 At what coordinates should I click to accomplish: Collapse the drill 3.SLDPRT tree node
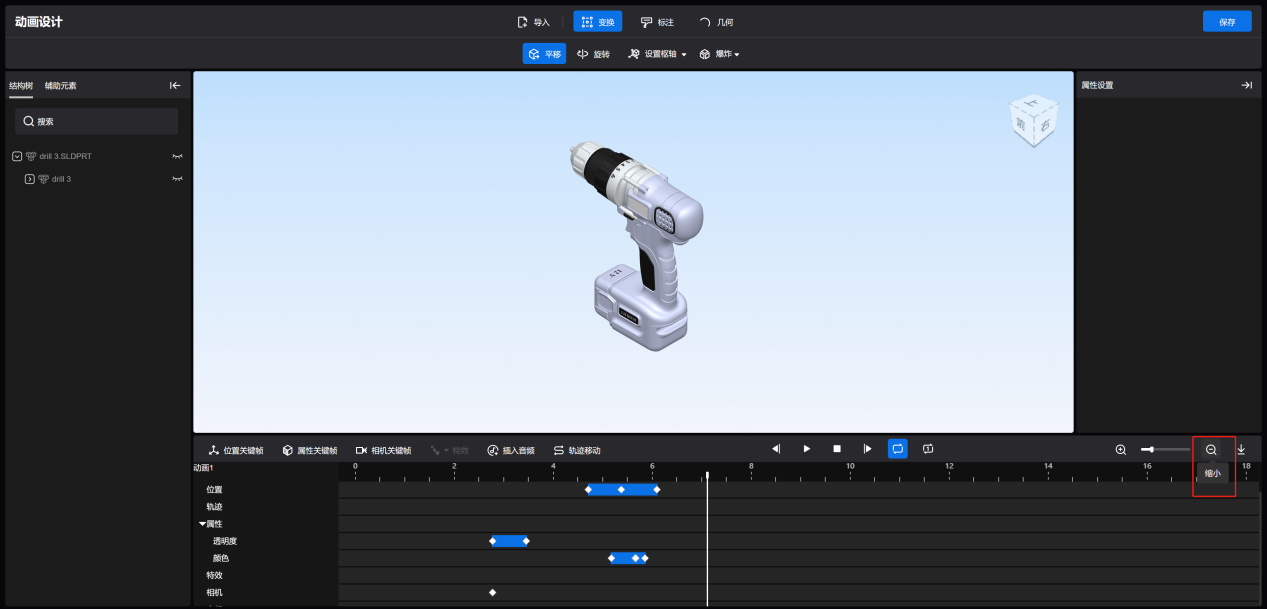point(17,156)
